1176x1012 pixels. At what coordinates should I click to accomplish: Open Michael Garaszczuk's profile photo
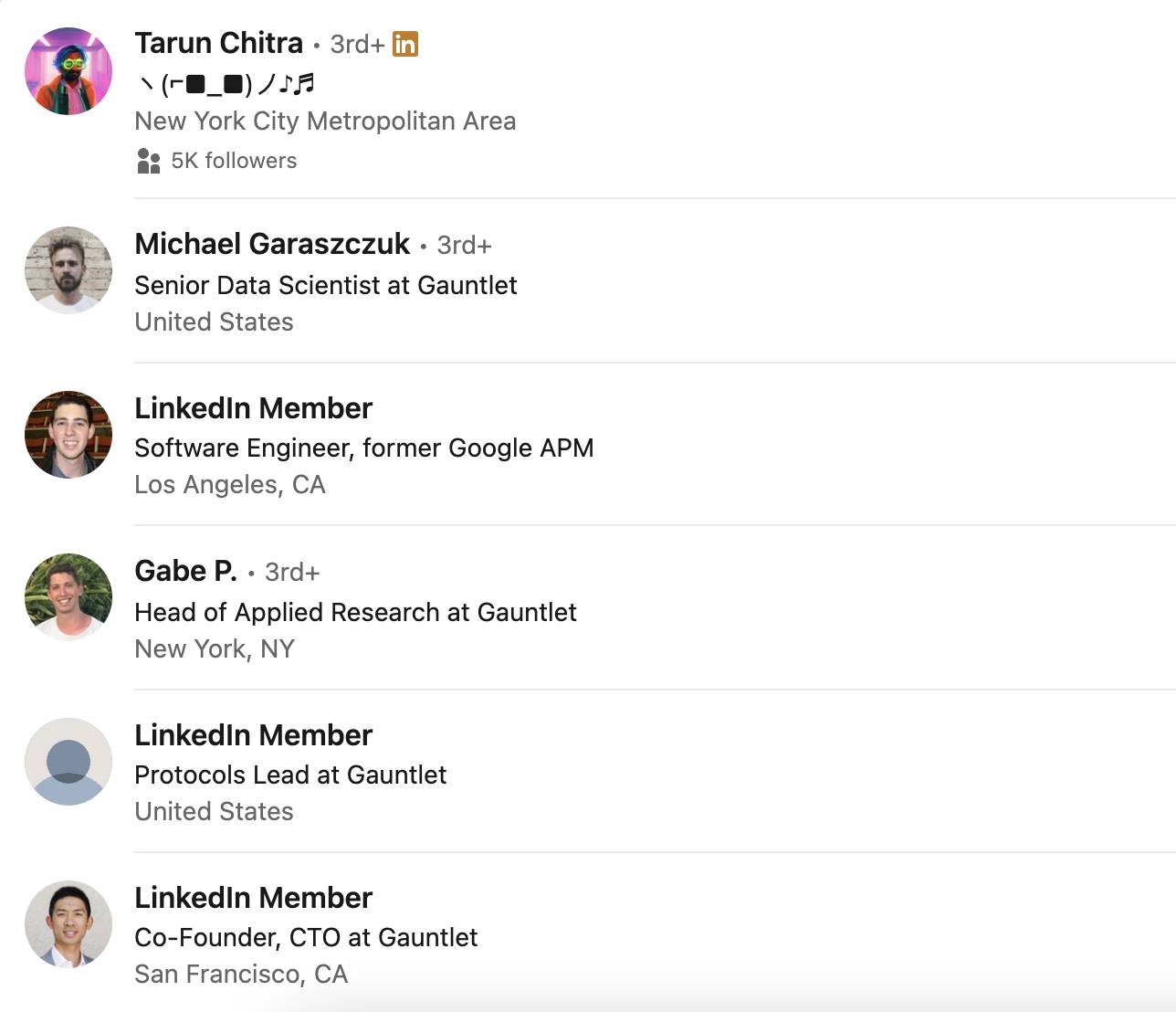tap(68, 270)
